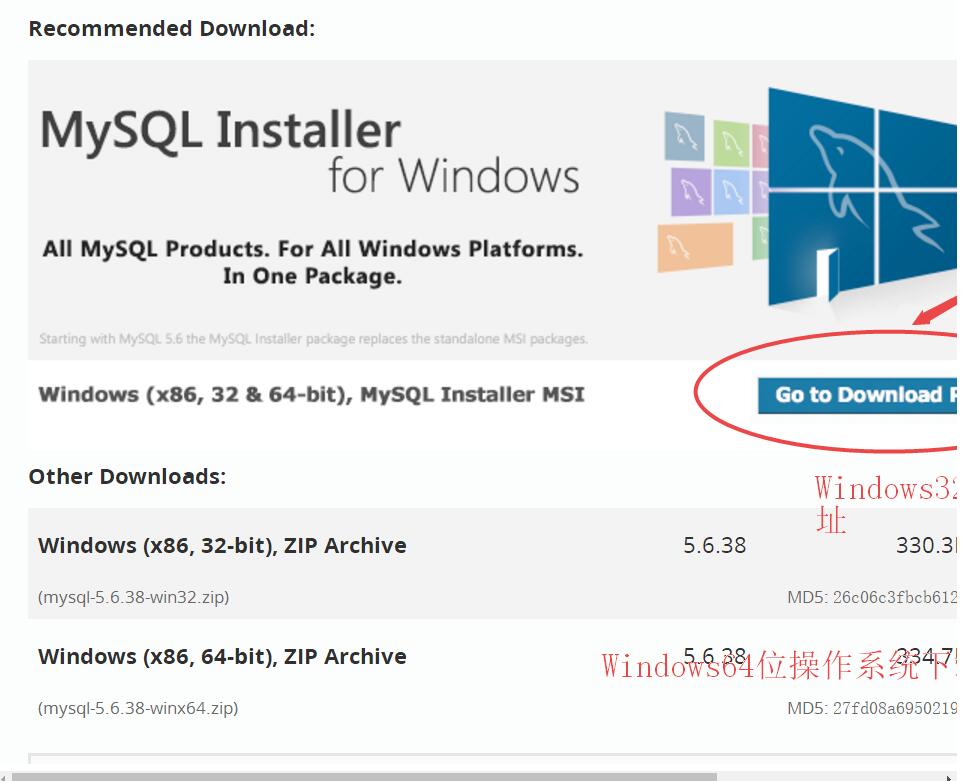Click the right scroll arrow on the horizontal scrollbar
Screen dimensions: 961x781
pos(951,776)
